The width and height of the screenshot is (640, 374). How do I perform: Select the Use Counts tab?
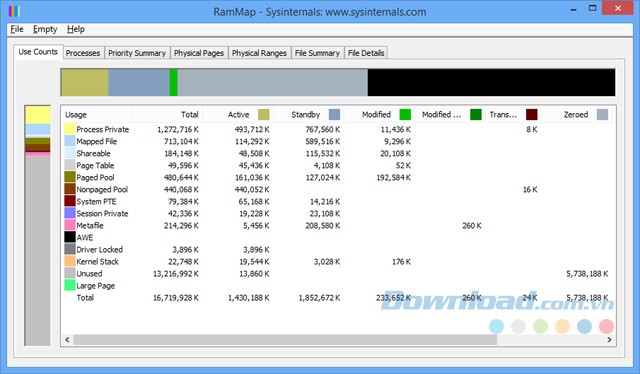[38, 52]
